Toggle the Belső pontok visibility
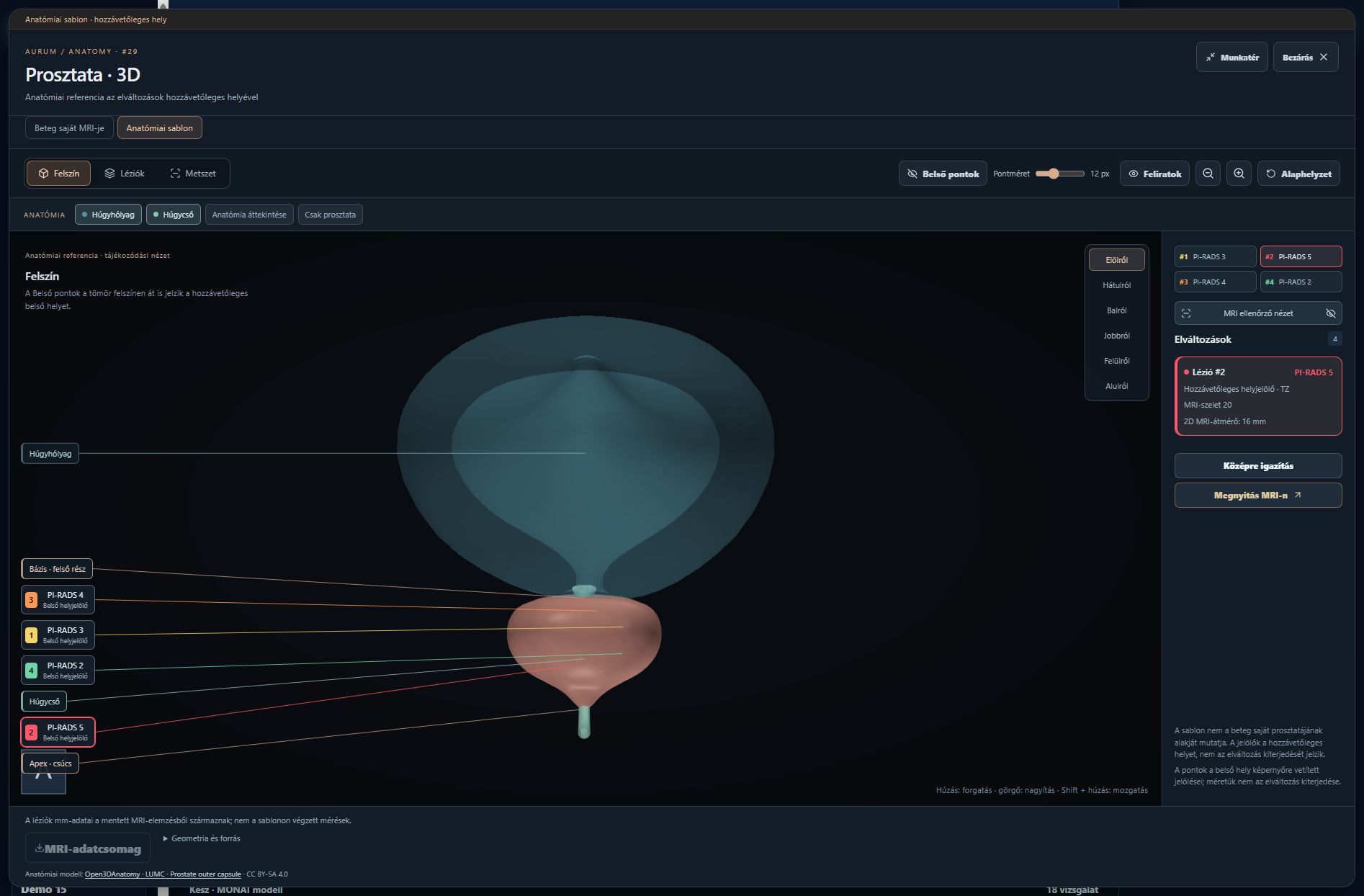1364x896 pixels. click(943, 174)
